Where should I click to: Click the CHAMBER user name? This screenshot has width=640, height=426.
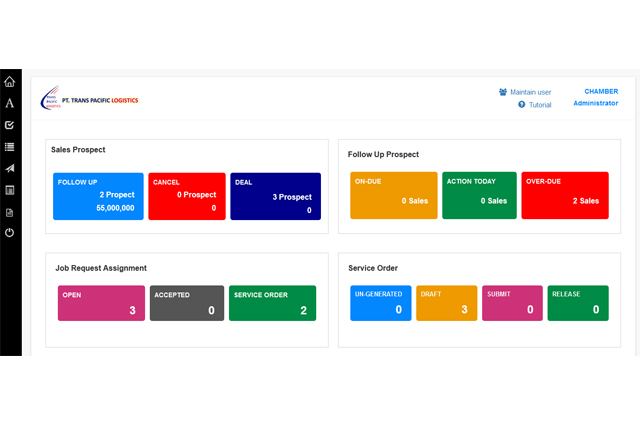601,91
